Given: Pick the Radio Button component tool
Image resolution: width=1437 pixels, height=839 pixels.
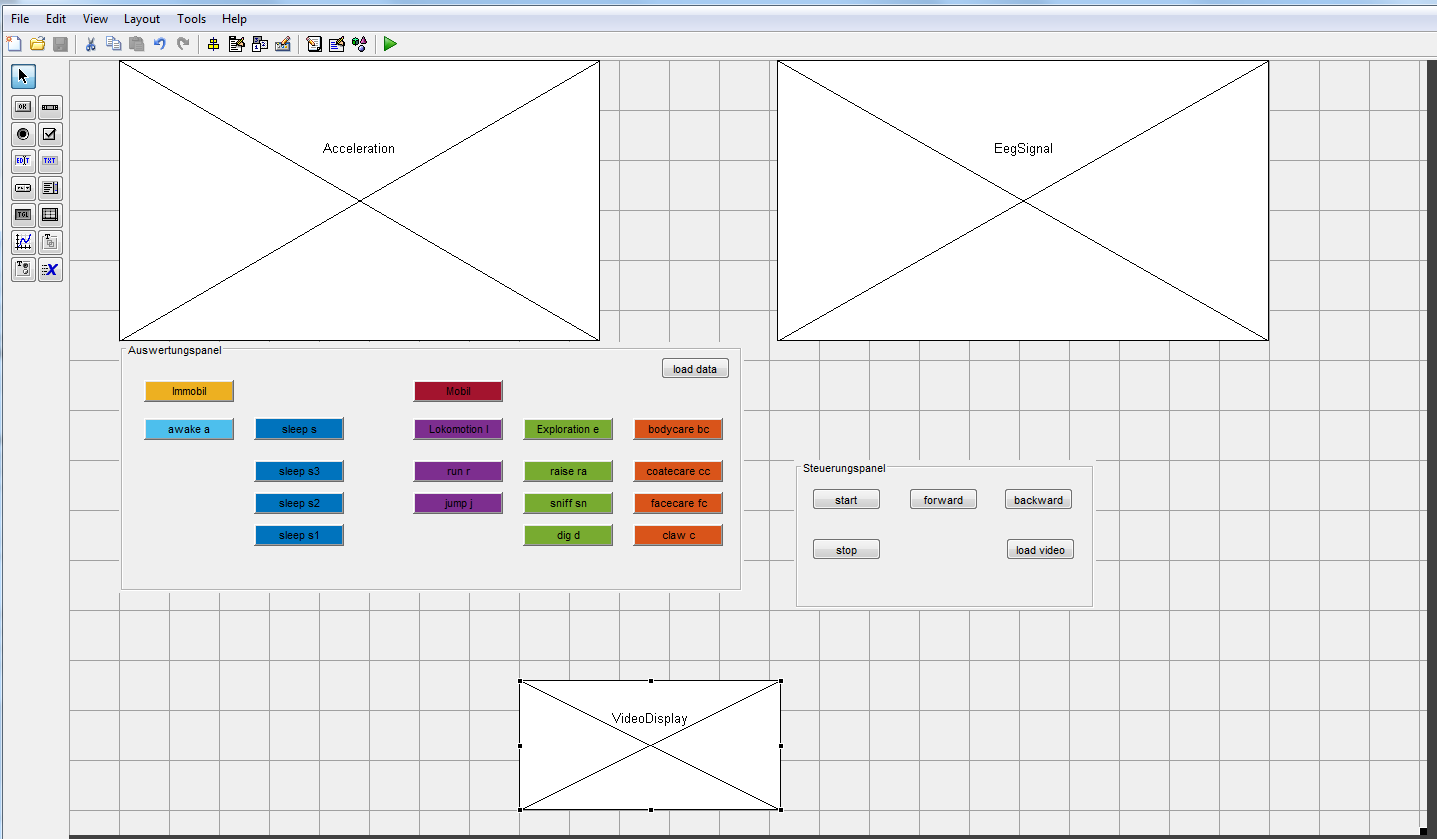Looking at the screenshot, I should [24, 134].
